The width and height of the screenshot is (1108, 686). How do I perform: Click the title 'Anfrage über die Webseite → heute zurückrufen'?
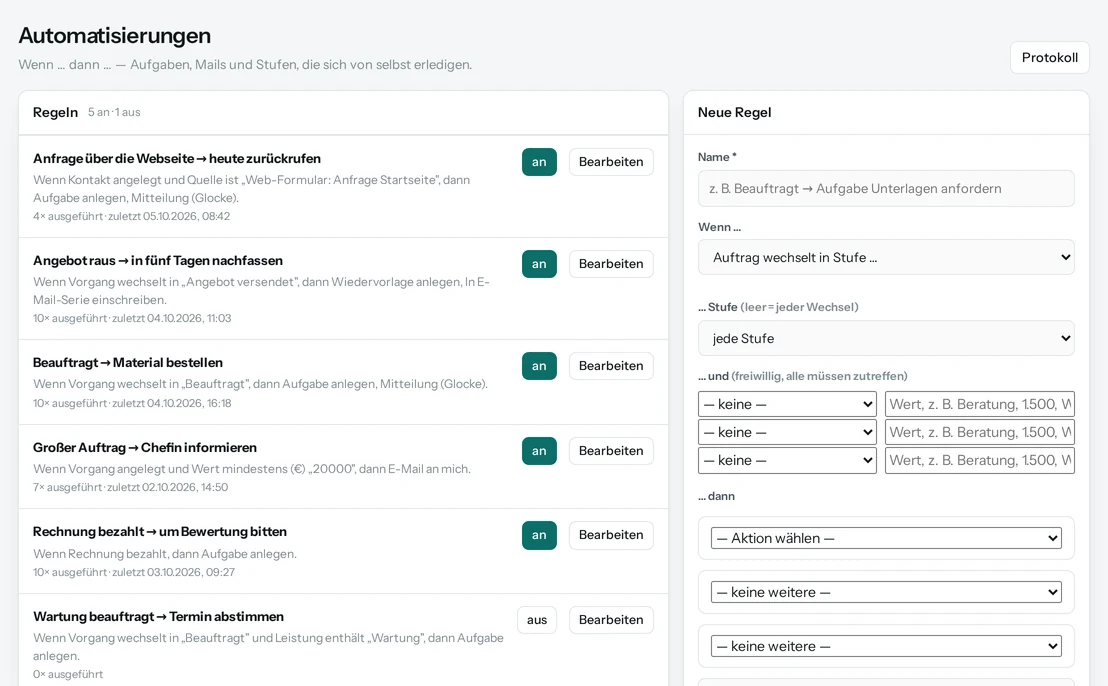click(177, 159)
